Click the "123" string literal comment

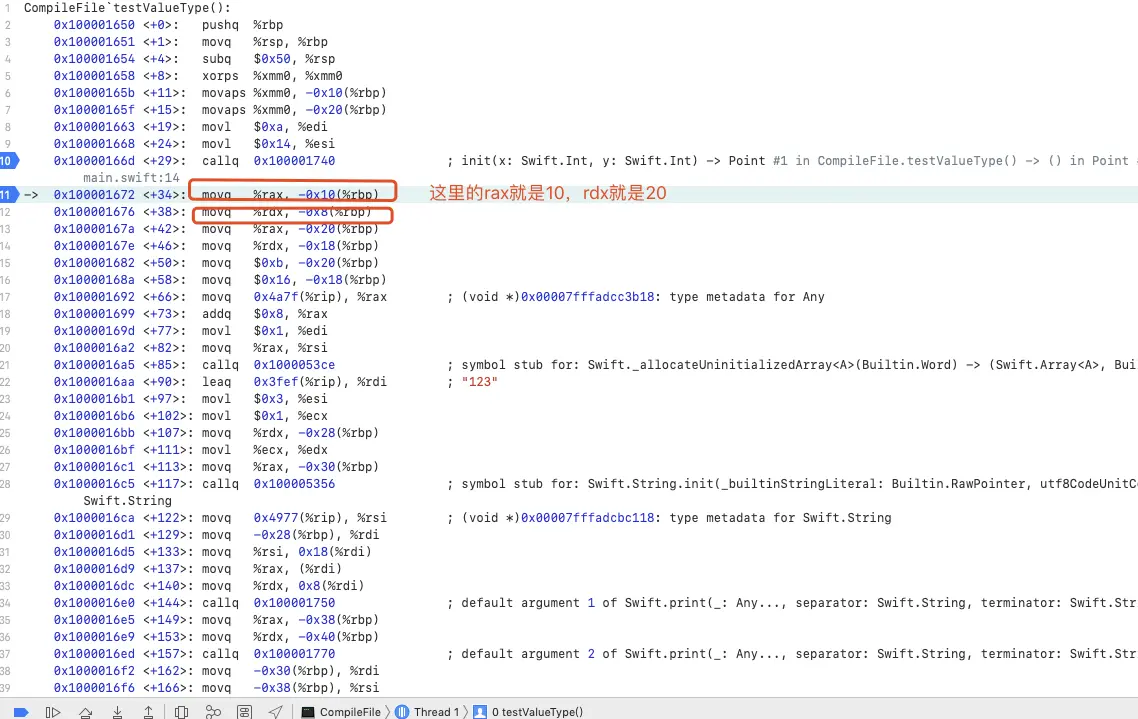(x=480, y=382)
